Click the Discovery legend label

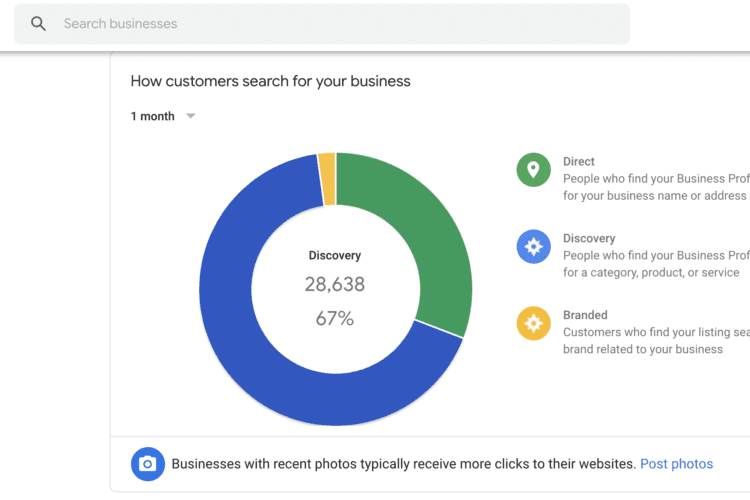tap(589, 238)
